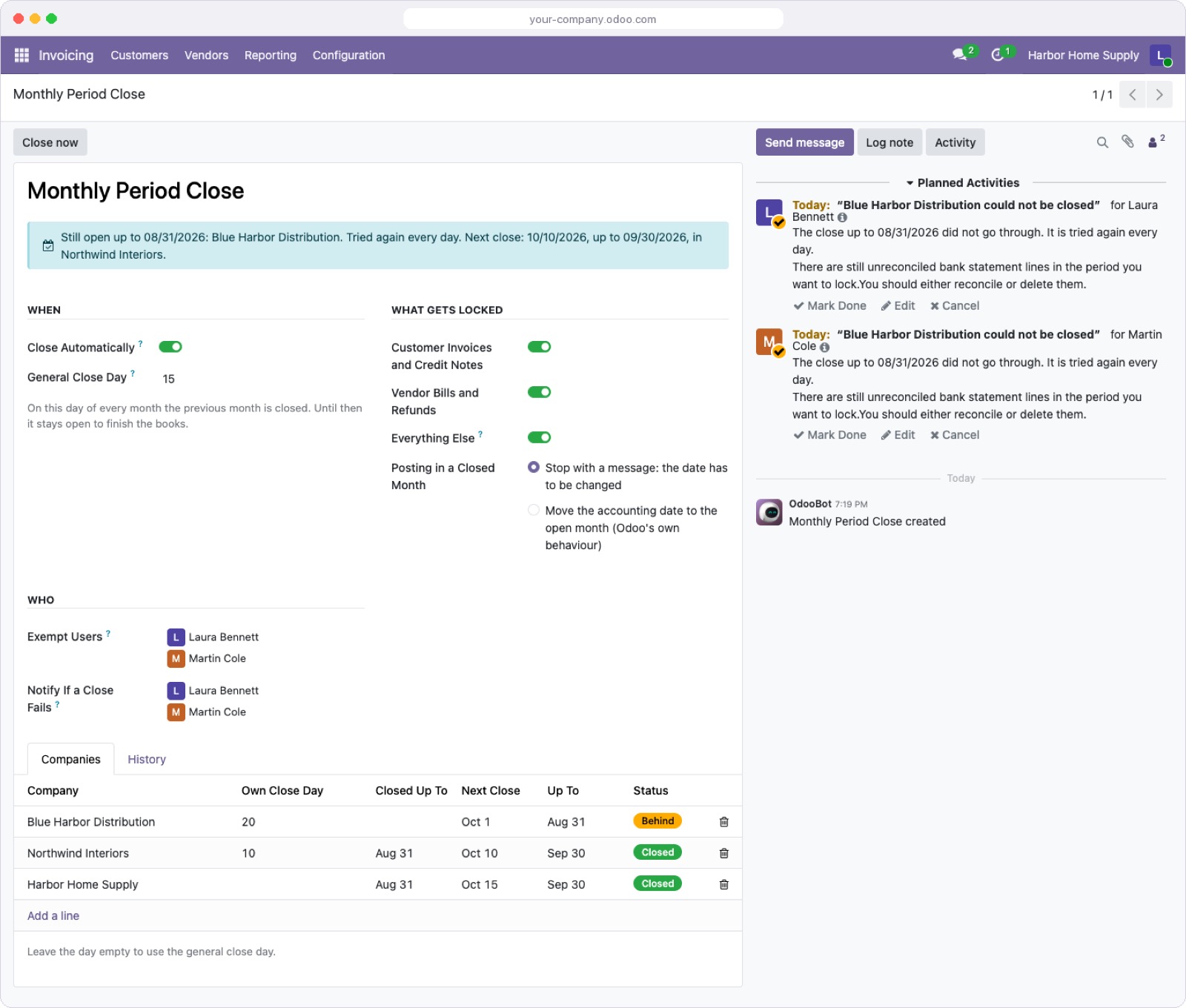Click General Close Day value 15
Screen dimensions: 1186x1008
(x=169, y=379)
